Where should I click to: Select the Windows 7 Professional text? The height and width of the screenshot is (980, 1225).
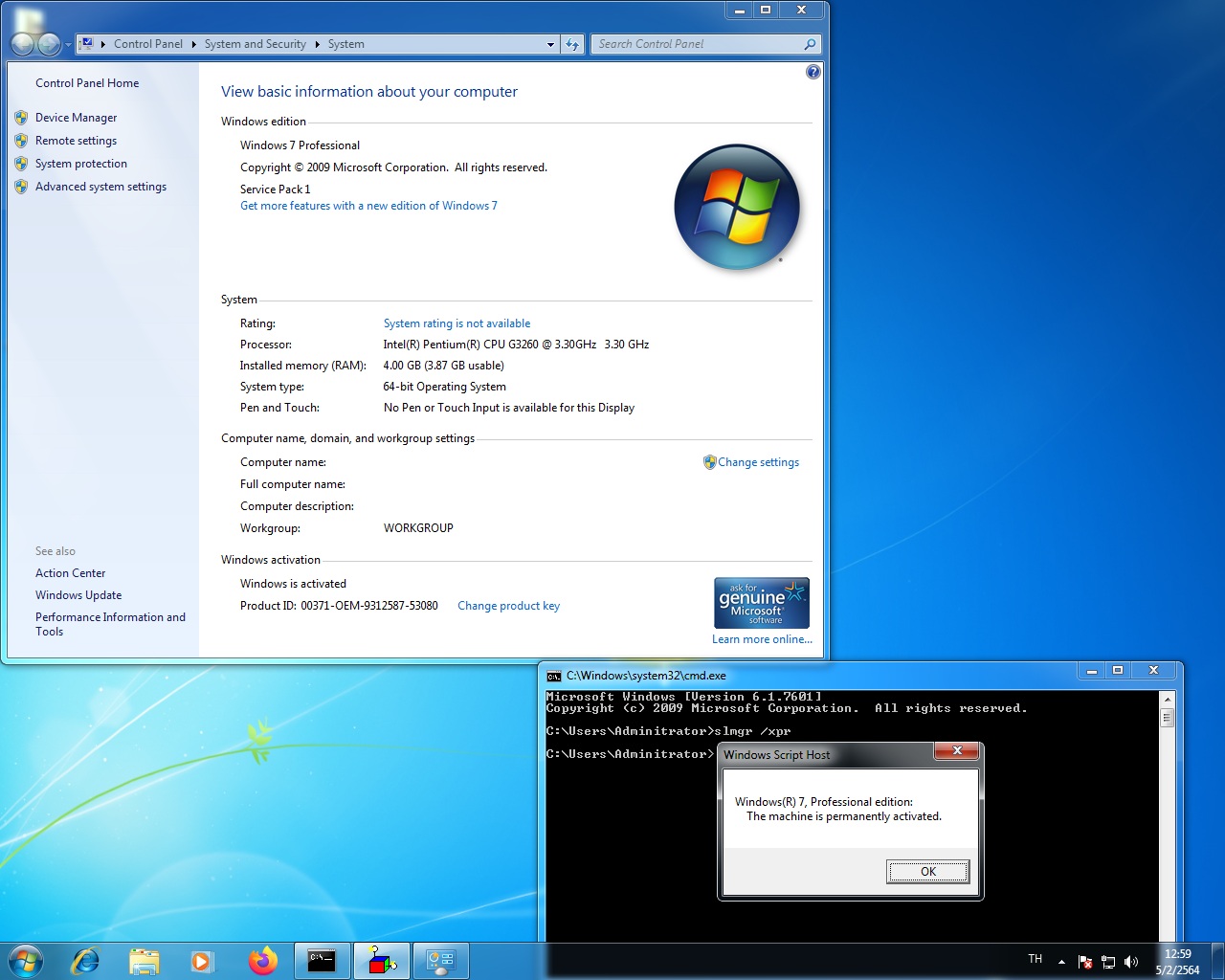coord(300,145)
